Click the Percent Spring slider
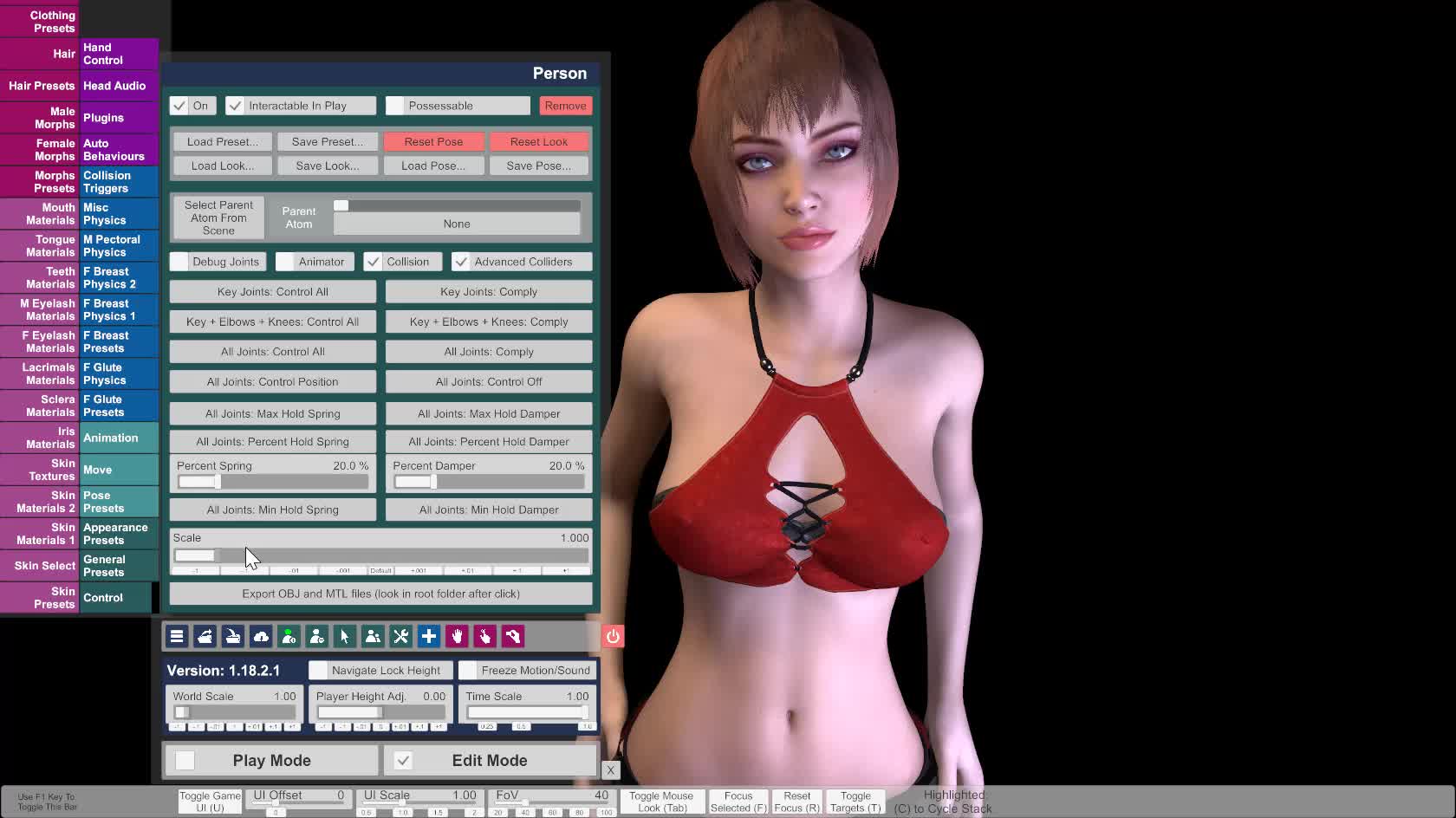The height and width of the screenshot is (818, 1456). [x=273, y=482]
